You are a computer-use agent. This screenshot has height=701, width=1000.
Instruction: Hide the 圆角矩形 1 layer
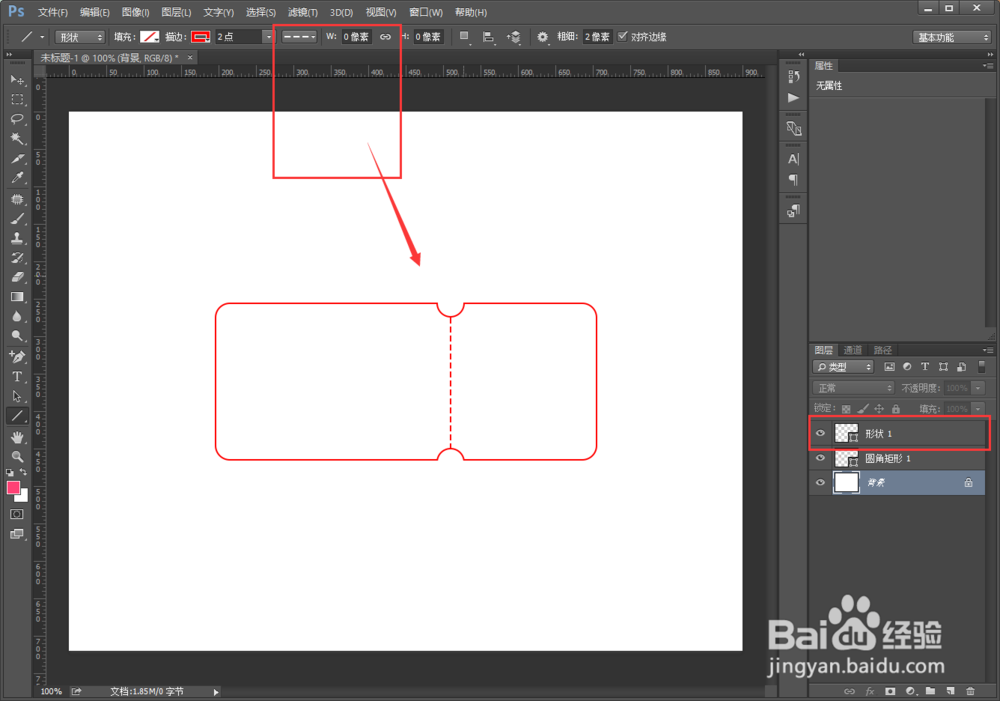tap(820, 458)
